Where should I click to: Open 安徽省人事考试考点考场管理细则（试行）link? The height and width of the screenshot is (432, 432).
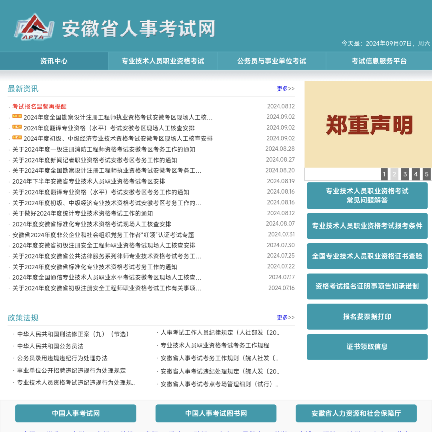219,384
